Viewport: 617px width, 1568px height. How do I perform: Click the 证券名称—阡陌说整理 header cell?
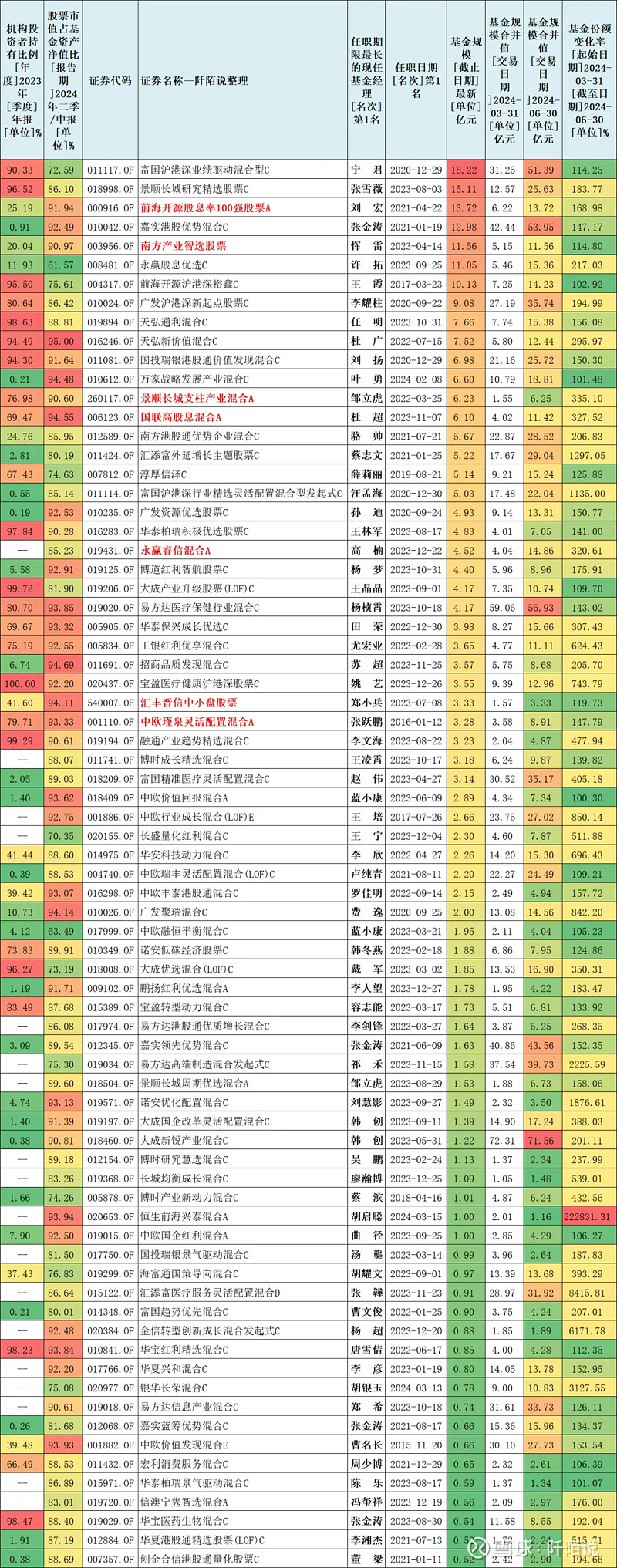[x=194, y=80]
